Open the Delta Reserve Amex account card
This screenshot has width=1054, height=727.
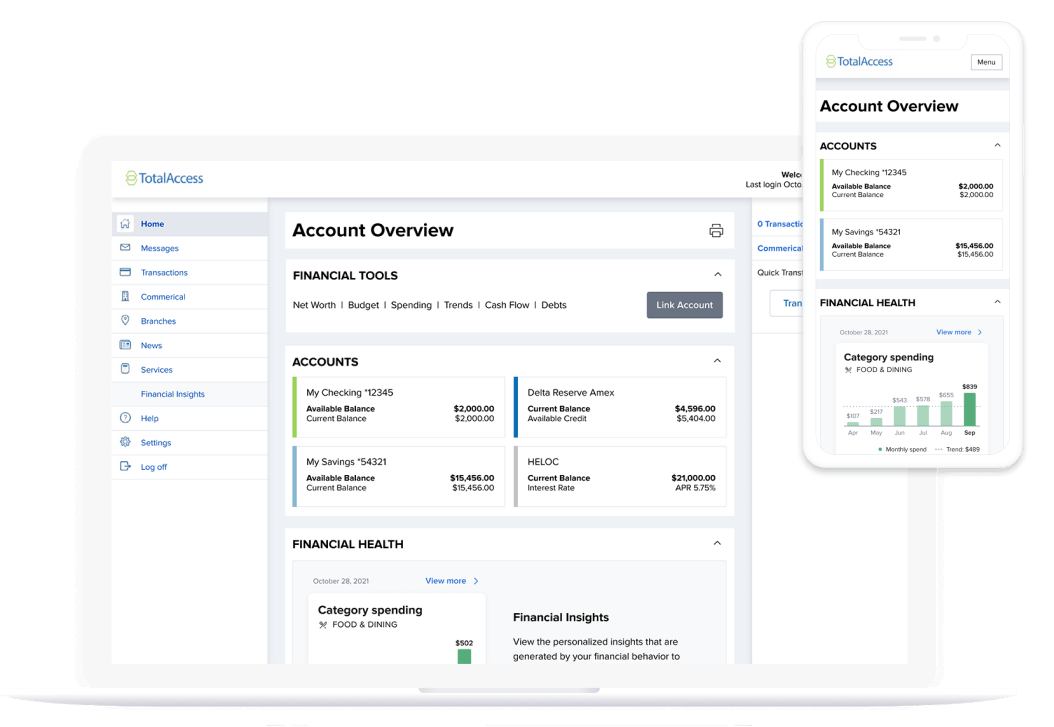(x=620, y=407)
